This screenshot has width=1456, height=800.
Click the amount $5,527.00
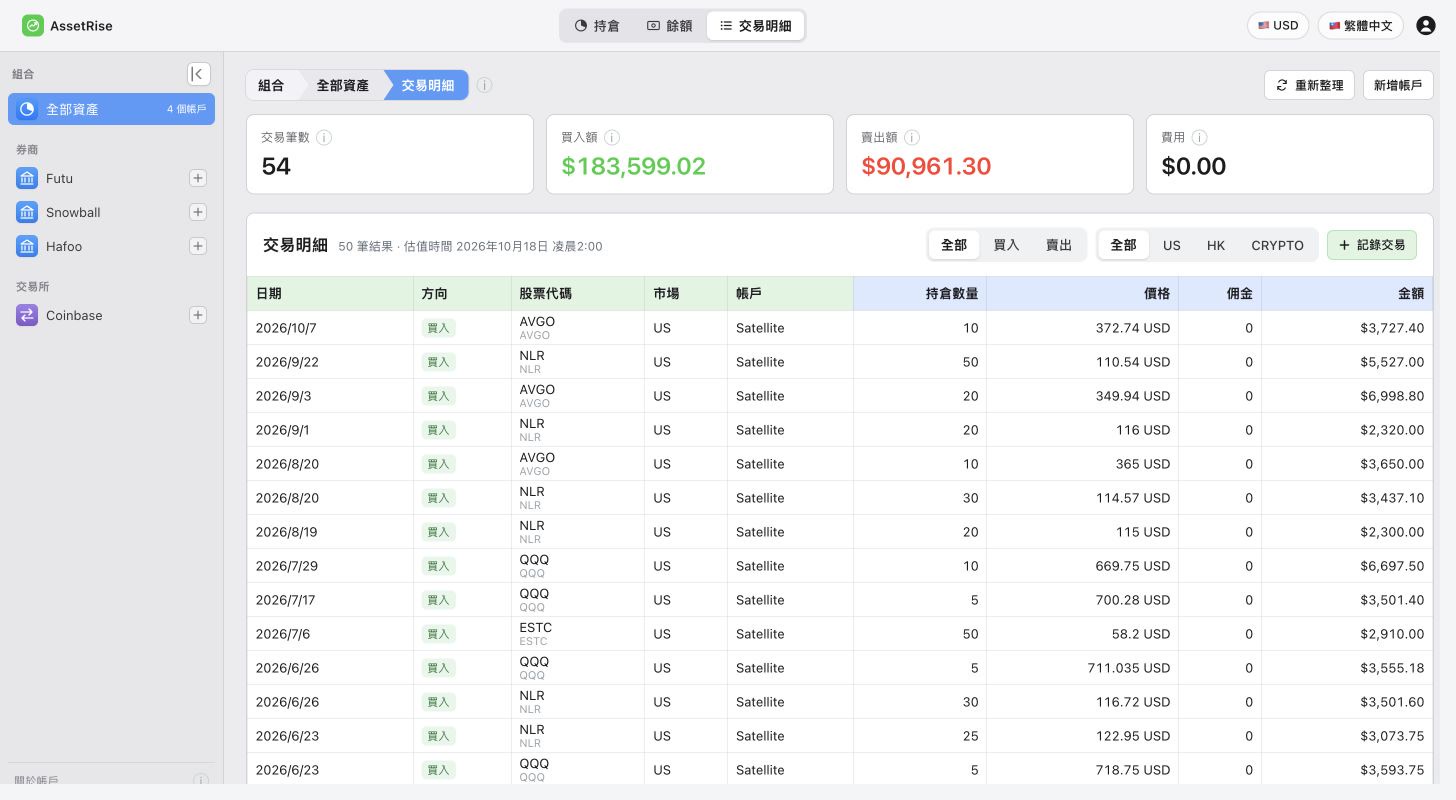coord(1392,362)
